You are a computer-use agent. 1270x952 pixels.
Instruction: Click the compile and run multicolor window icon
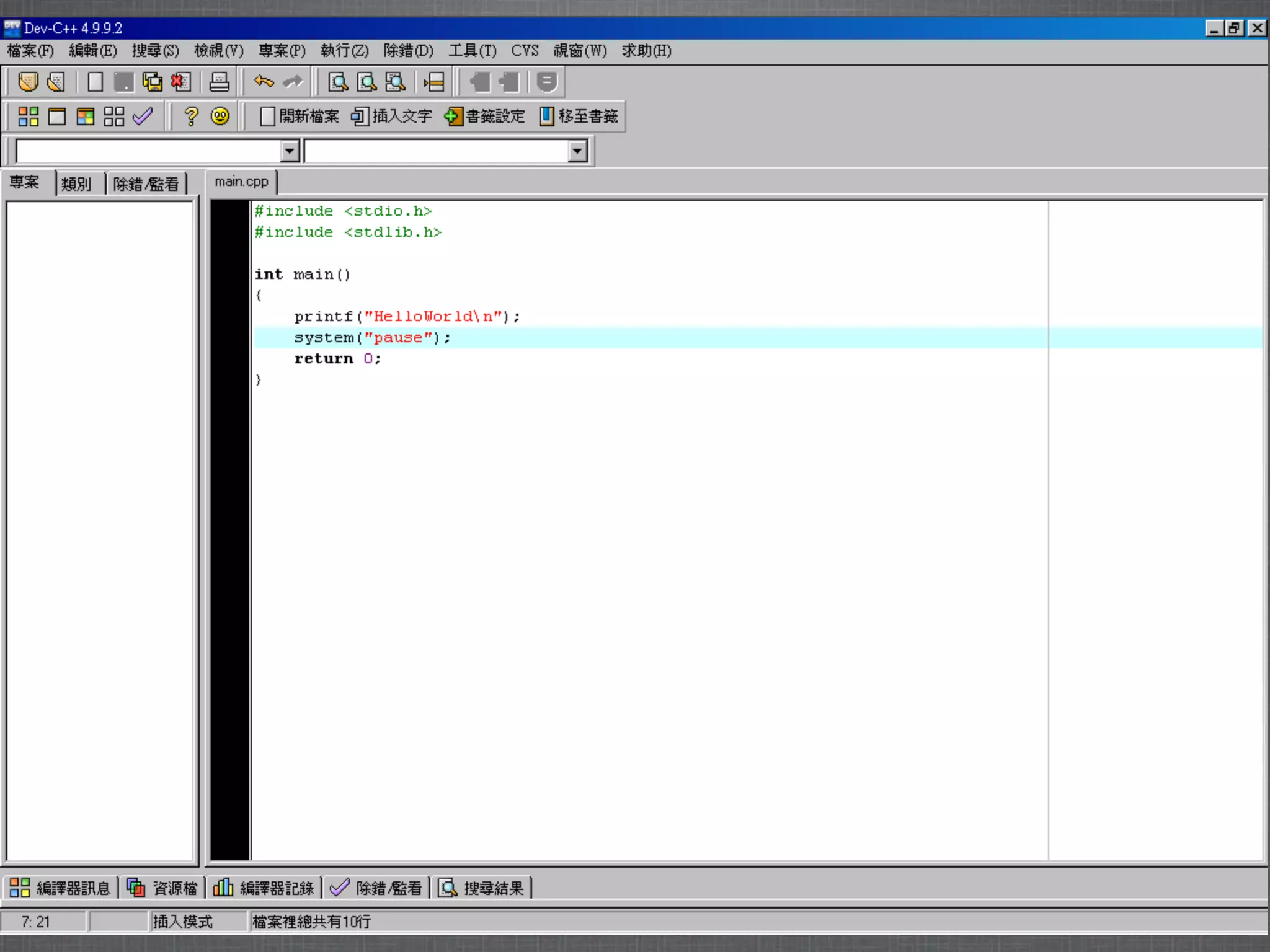(85, 117)
